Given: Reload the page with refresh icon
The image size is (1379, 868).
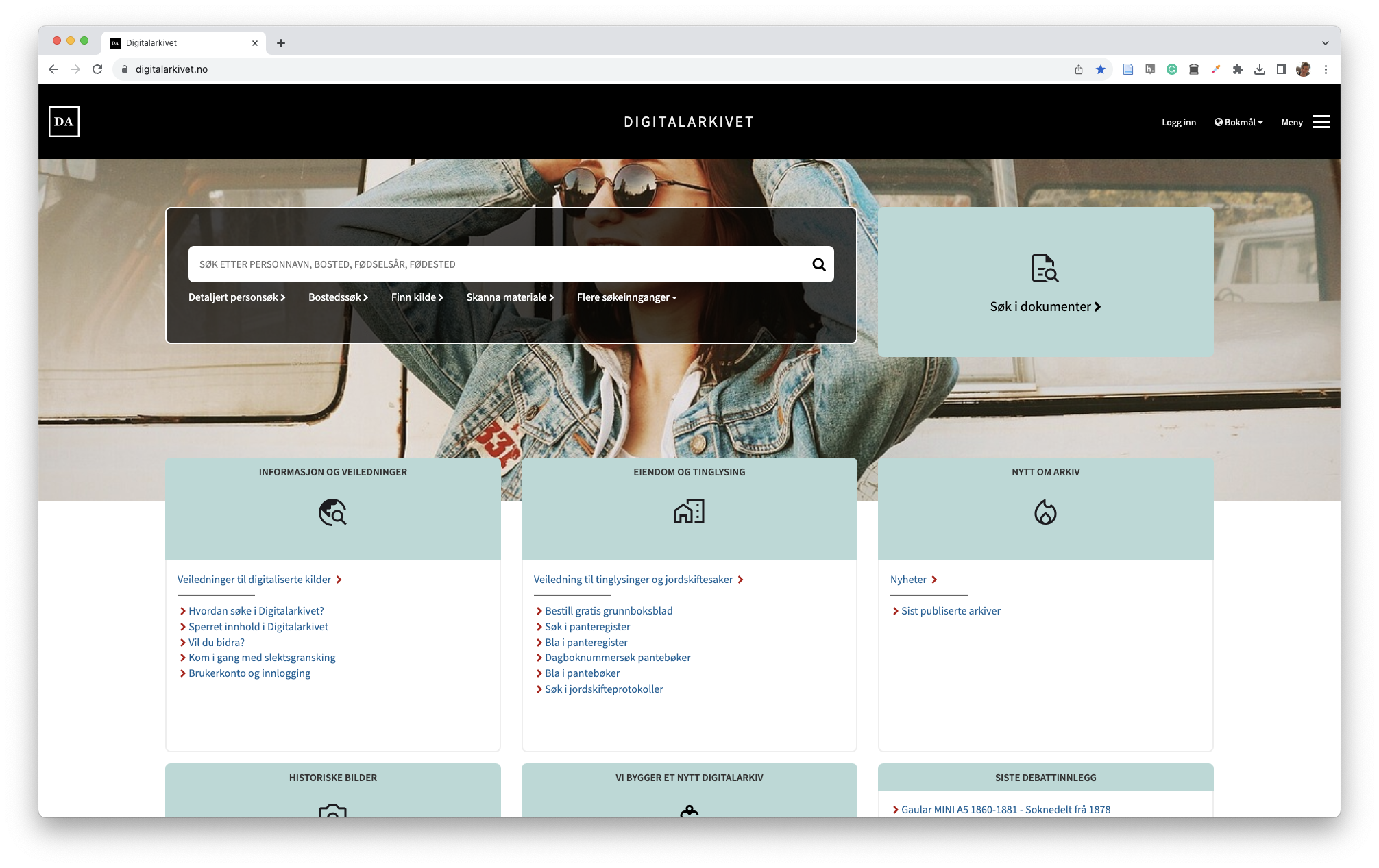Looking at the screenshot, I should click(x=97, y=69).
